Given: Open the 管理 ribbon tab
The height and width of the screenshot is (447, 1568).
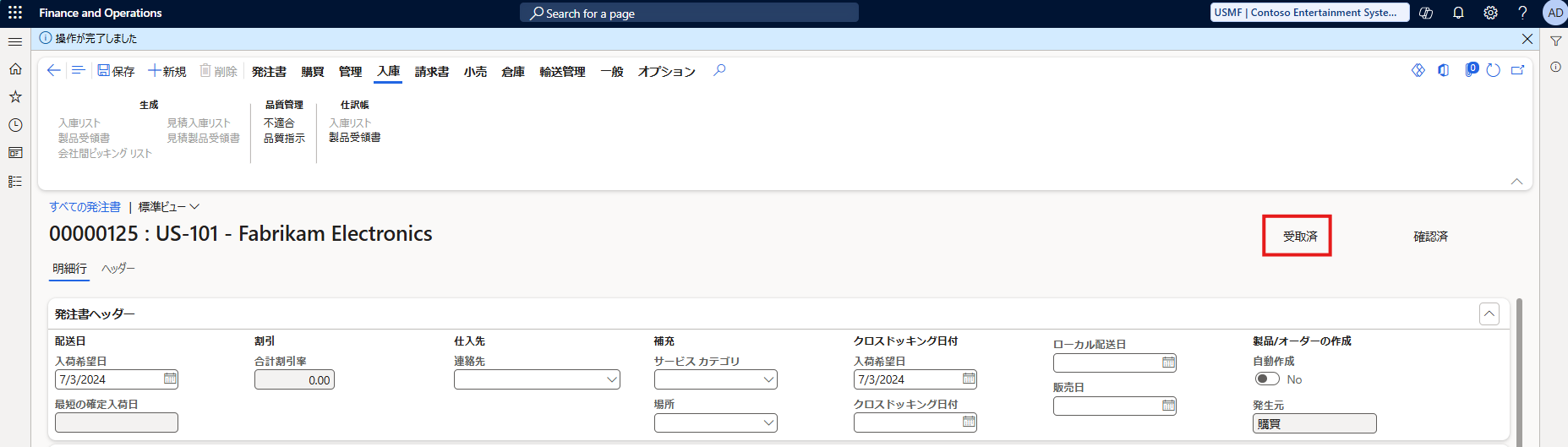Looking at the screenshot, I should (x=350, y=72).
